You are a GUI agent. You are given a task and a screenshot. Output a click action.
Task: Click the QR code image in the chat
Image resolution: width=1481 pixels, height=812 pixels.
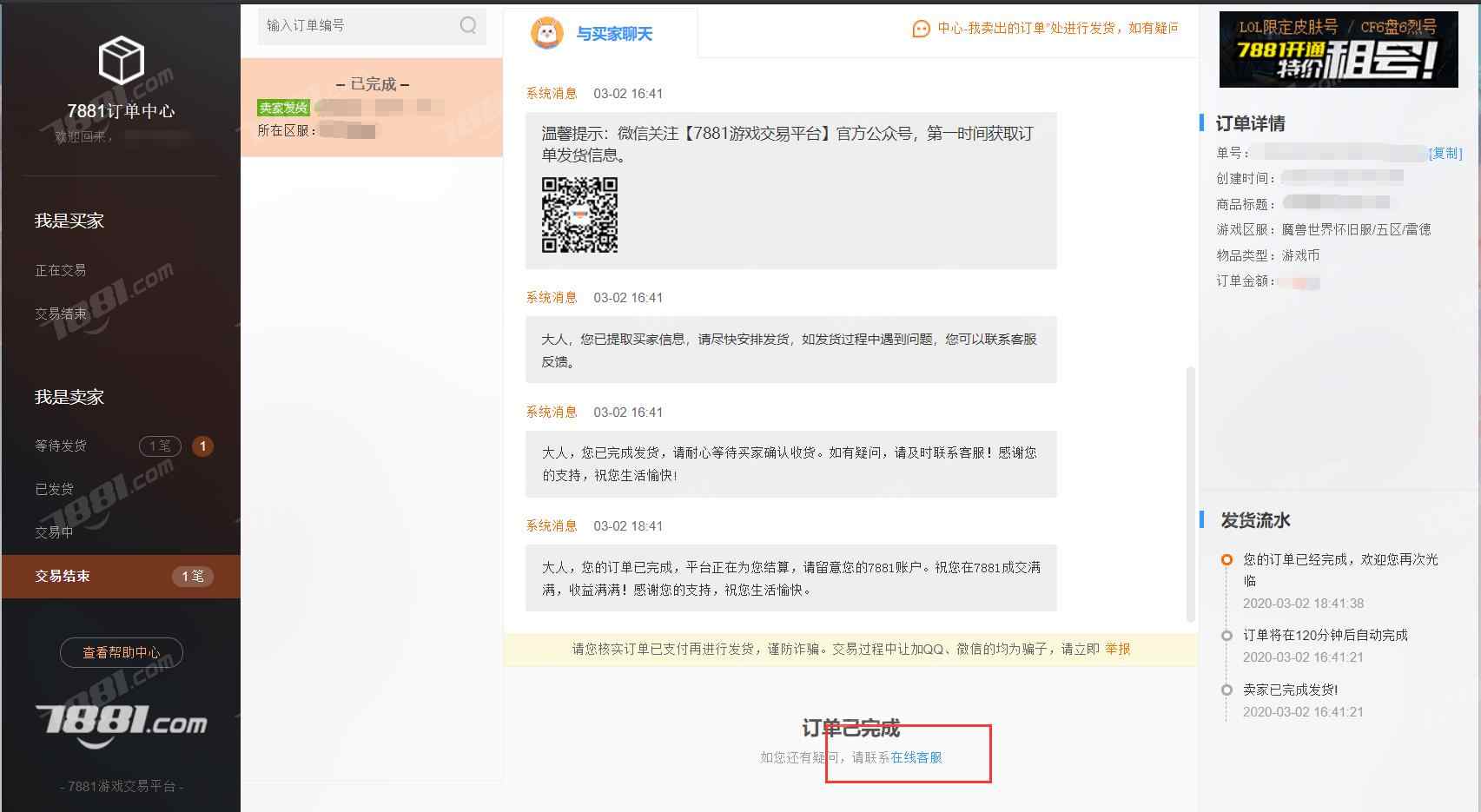579,215
